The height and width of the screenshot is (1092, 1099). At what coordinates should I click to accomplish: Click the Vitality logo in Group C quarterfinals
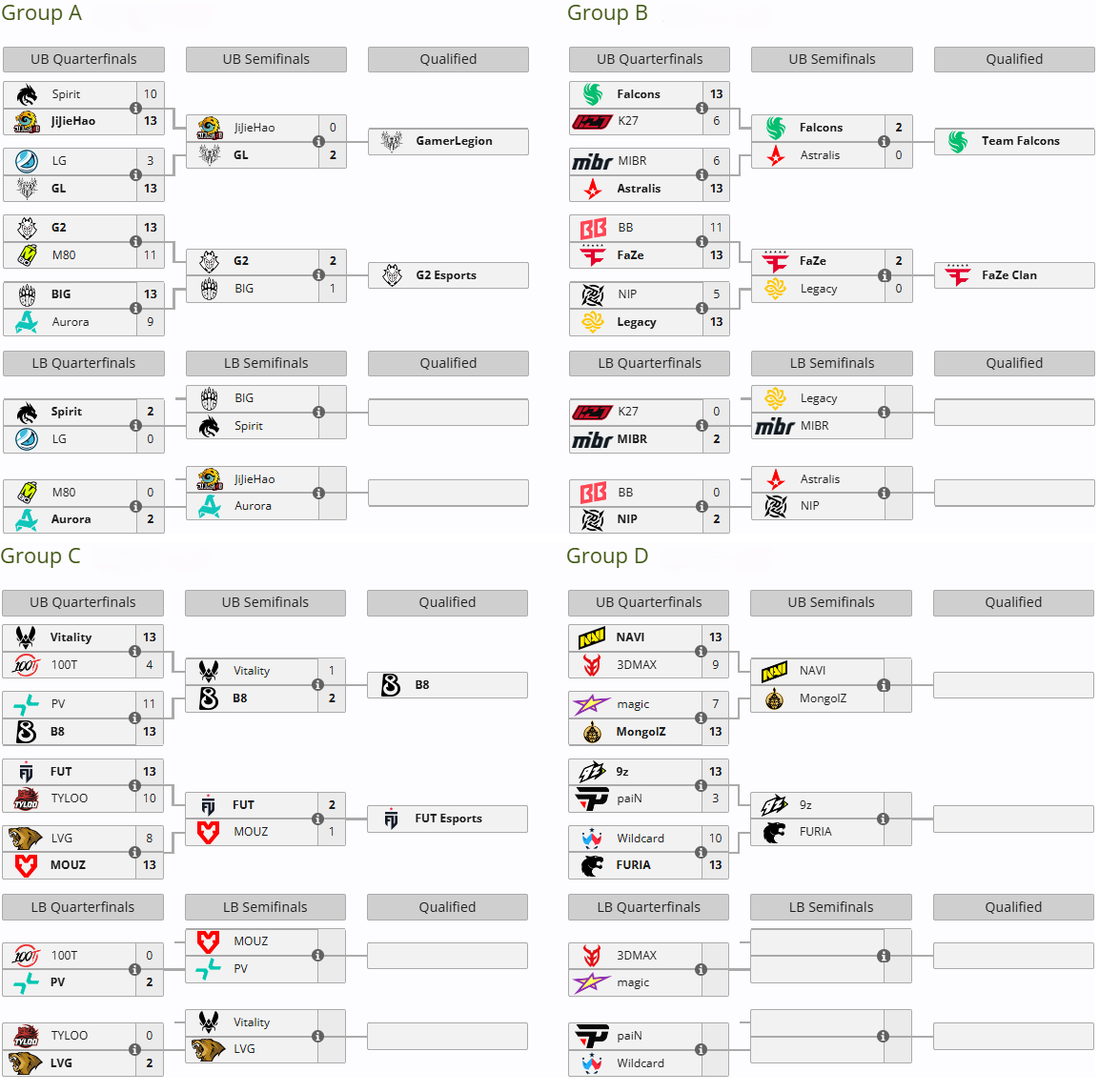pos(26,637)
